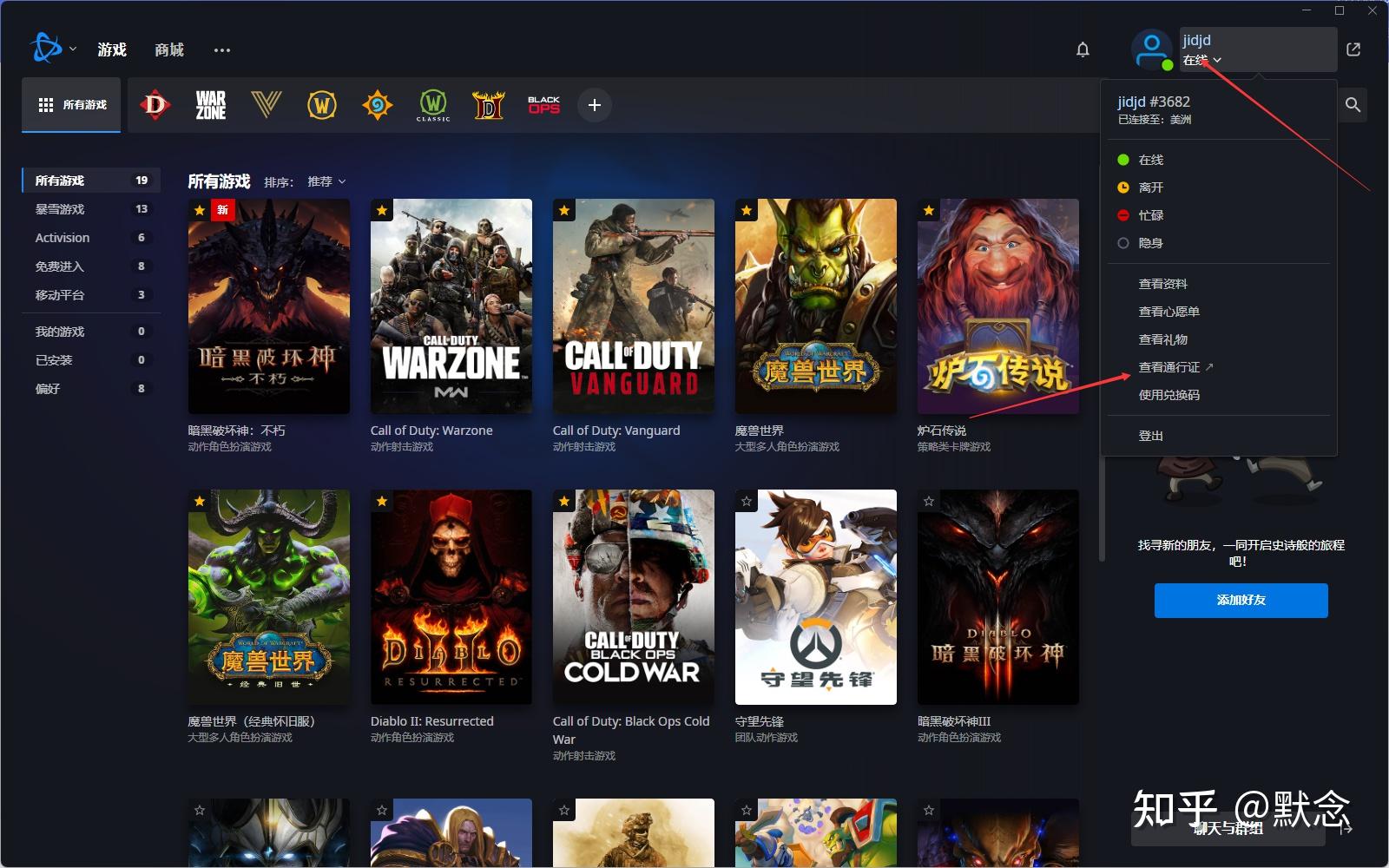Open the 魔兽世界（经典怀旧服）cover
This screenshot has width=1389, height=868.
tap(269, 597)
